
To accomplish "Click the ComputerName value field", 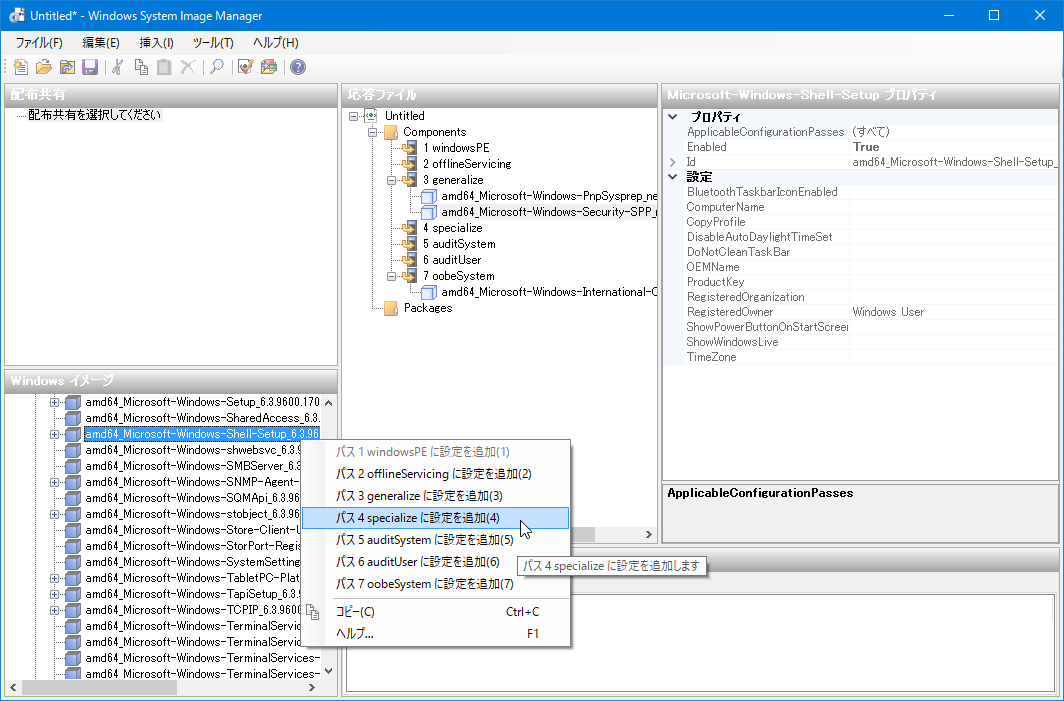I will (x=953, y=207).
